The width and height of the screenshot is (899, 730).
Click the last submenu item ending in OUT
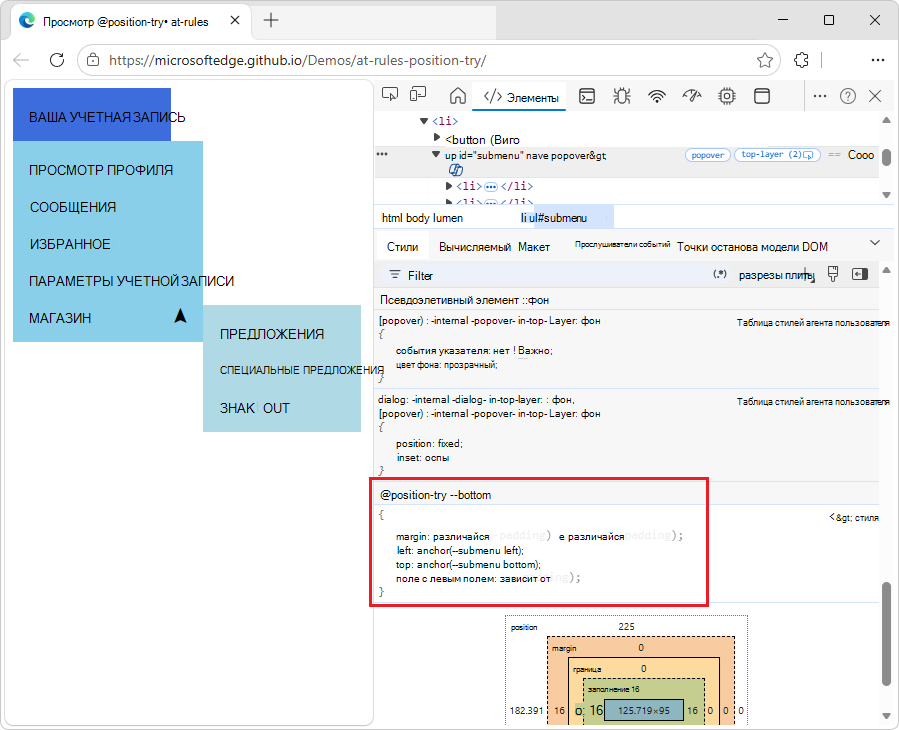[x=255, y=408]
